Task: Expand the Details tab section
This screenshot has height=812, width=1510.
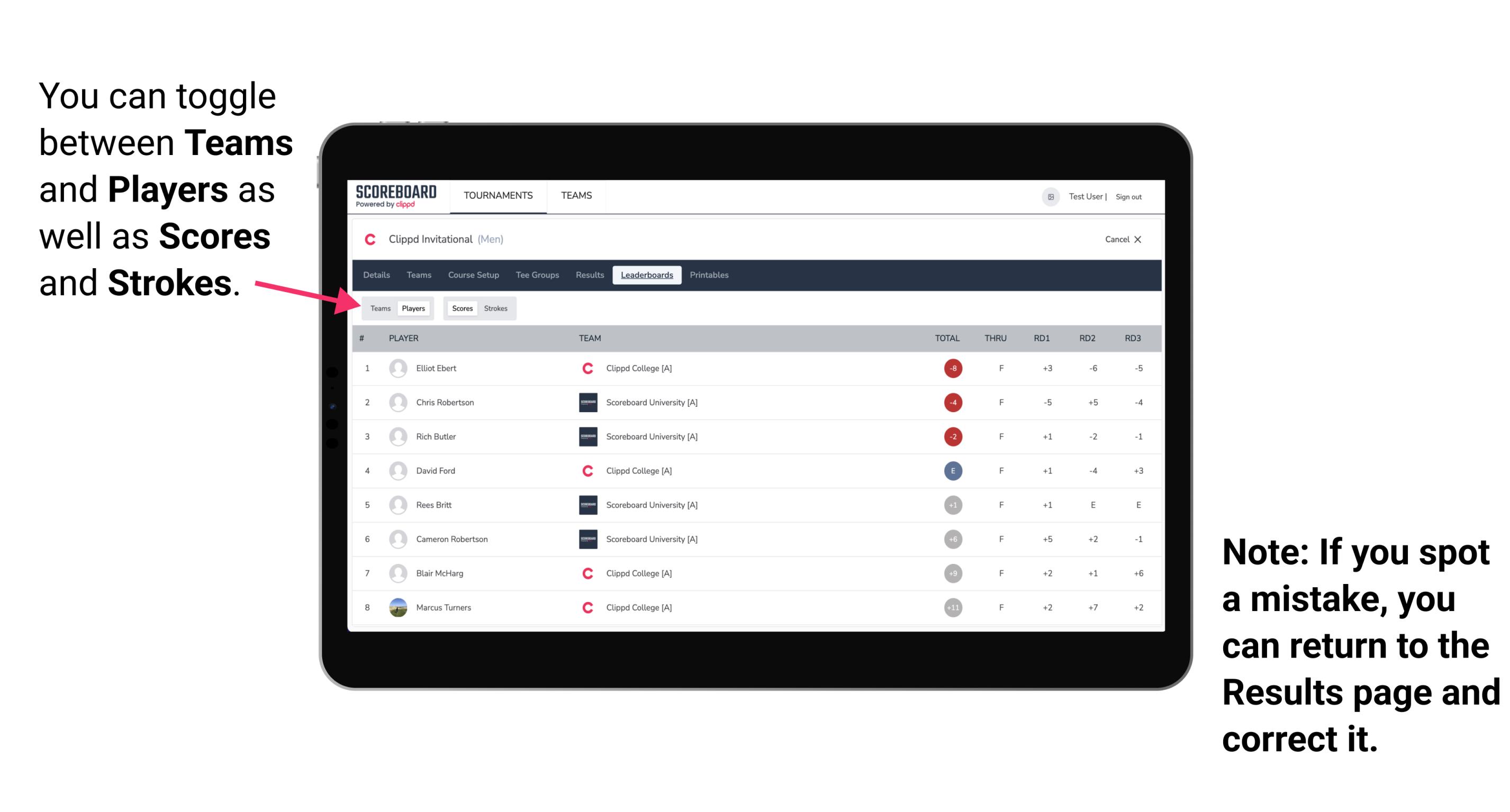Action: click(378, 275)
